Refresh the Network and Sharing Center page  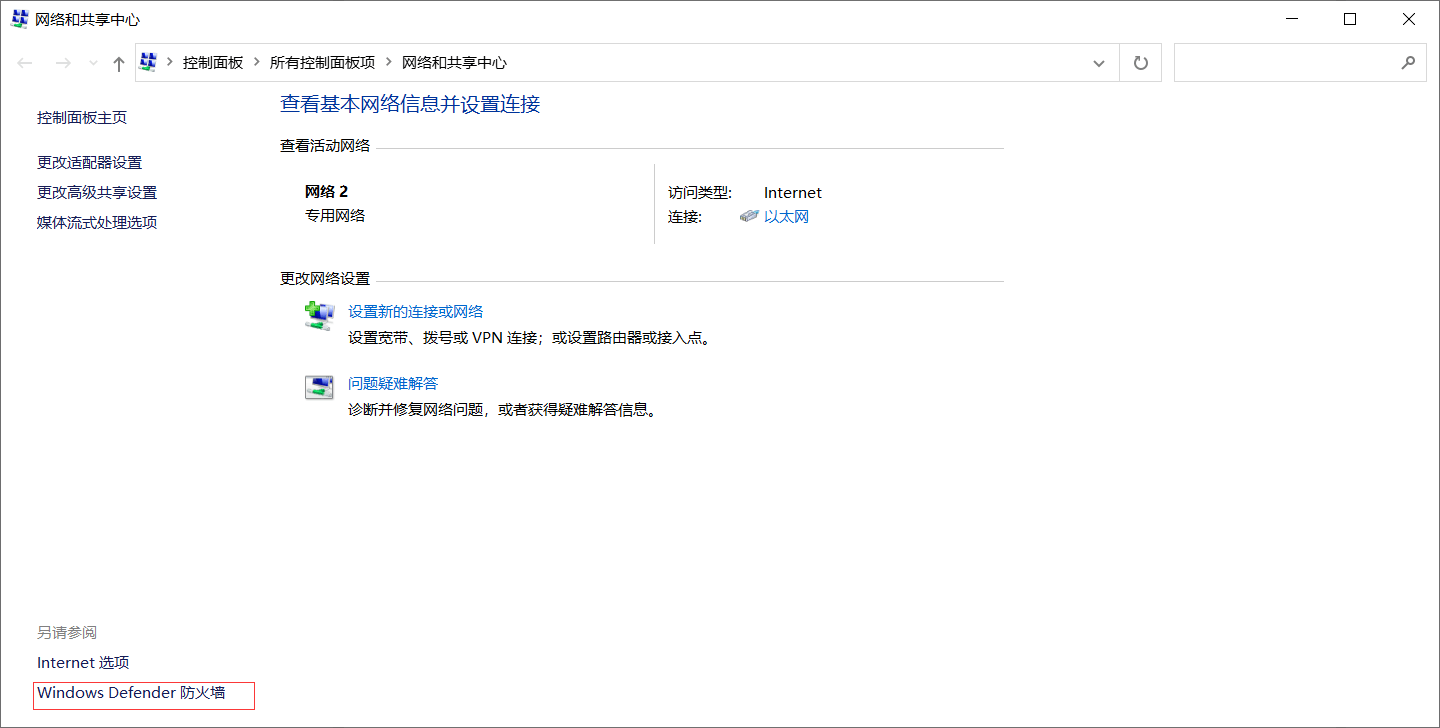click(x=1140, y=63)
